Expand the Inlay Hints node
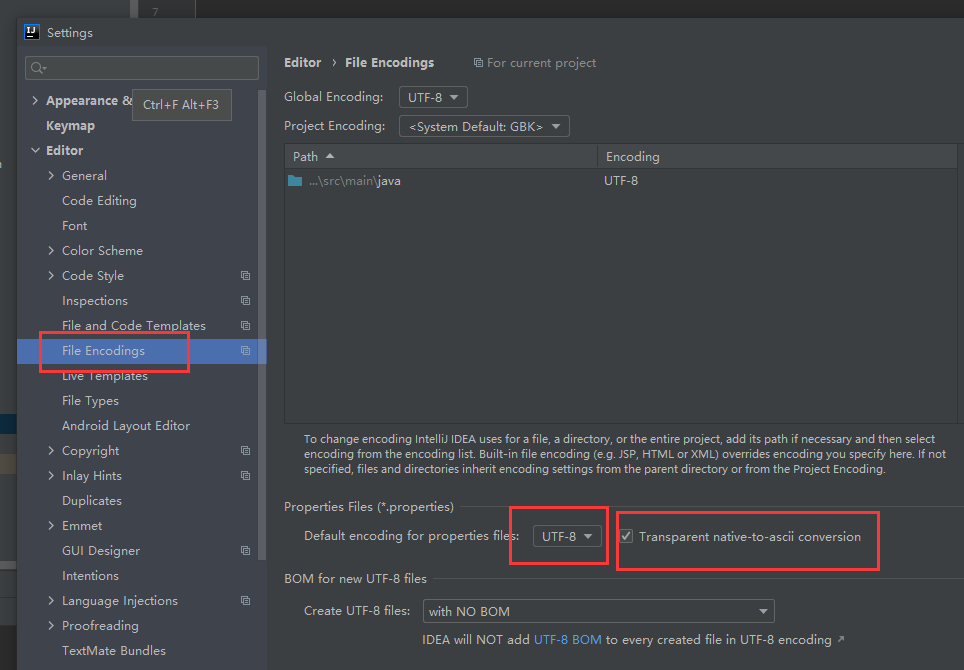This screenshot has width=964, height=670. pyautogui.click(x=51, y=476)
